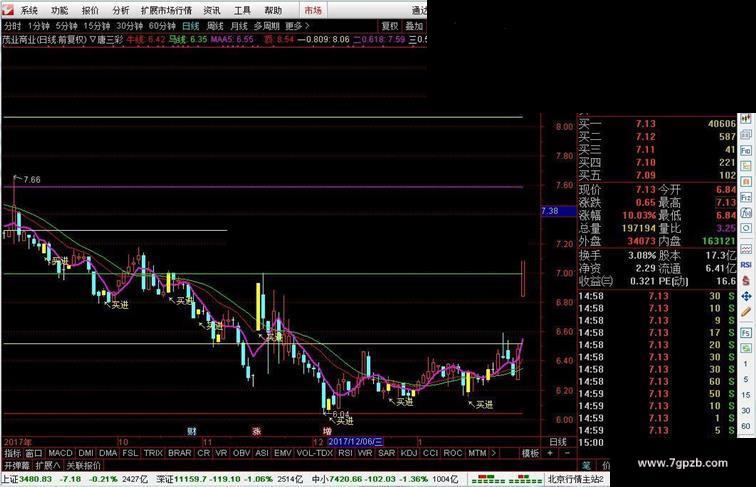Select the RSI indicator tab
This screenshot has width=756, height=487.
[345, 453]
